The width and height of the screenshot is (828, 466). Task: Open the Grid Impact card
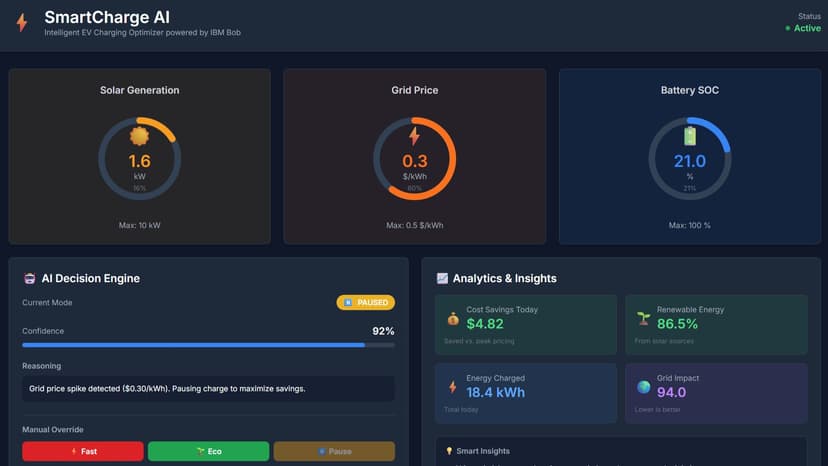pyautogui.click(x=716, y=393)
